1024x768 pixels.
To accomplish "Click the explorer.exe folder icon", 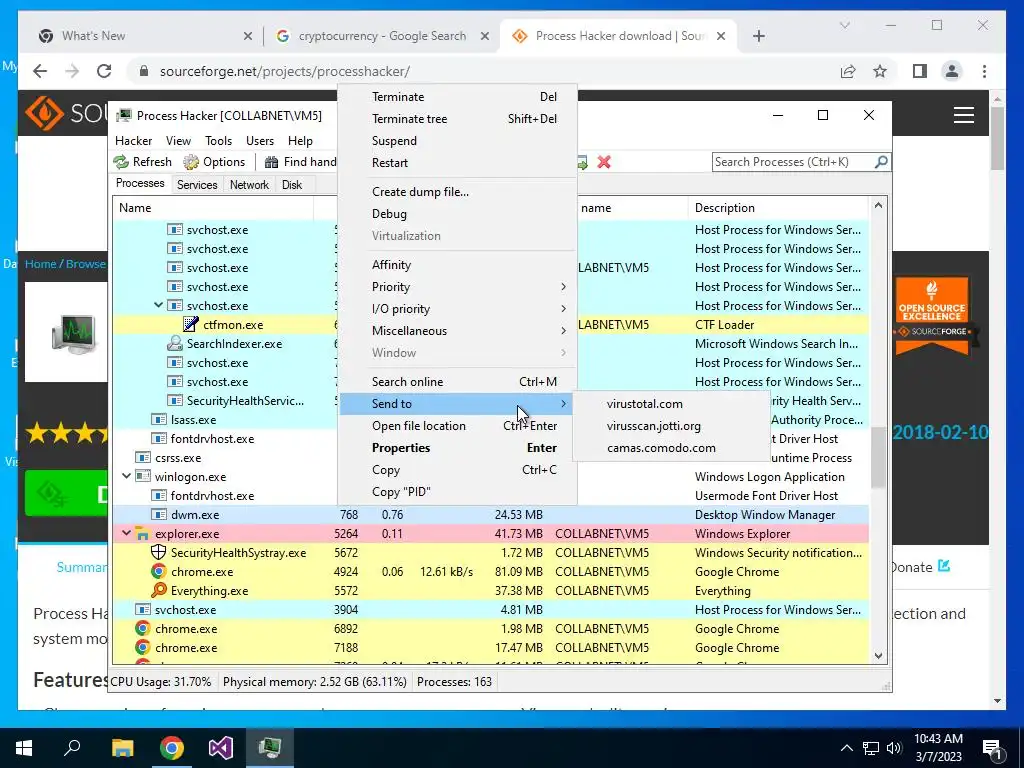I will point(142,534).
